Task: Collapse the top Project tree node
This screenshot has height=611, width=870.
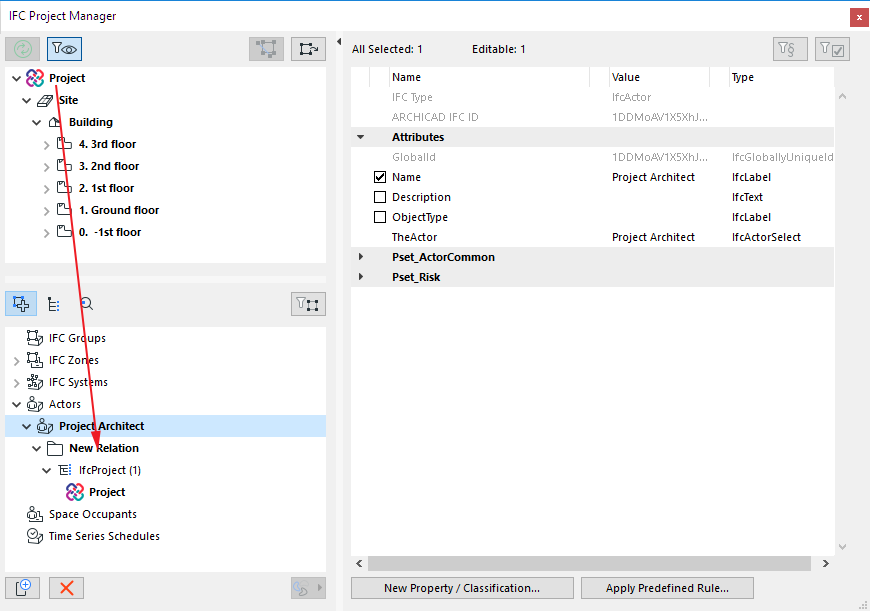Action: [17, 78]
